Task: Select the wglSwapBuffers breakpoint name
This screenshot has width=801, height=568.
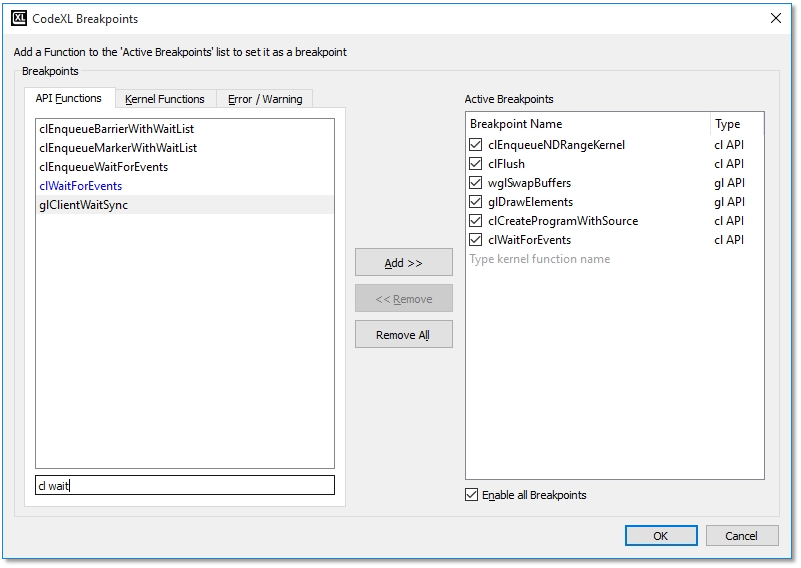Action: point(529,183)
